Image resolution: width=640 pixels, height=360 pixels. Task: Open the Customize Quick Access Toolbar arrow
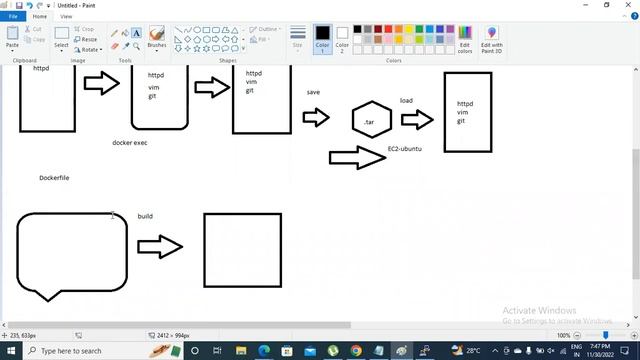coord(49,6)
